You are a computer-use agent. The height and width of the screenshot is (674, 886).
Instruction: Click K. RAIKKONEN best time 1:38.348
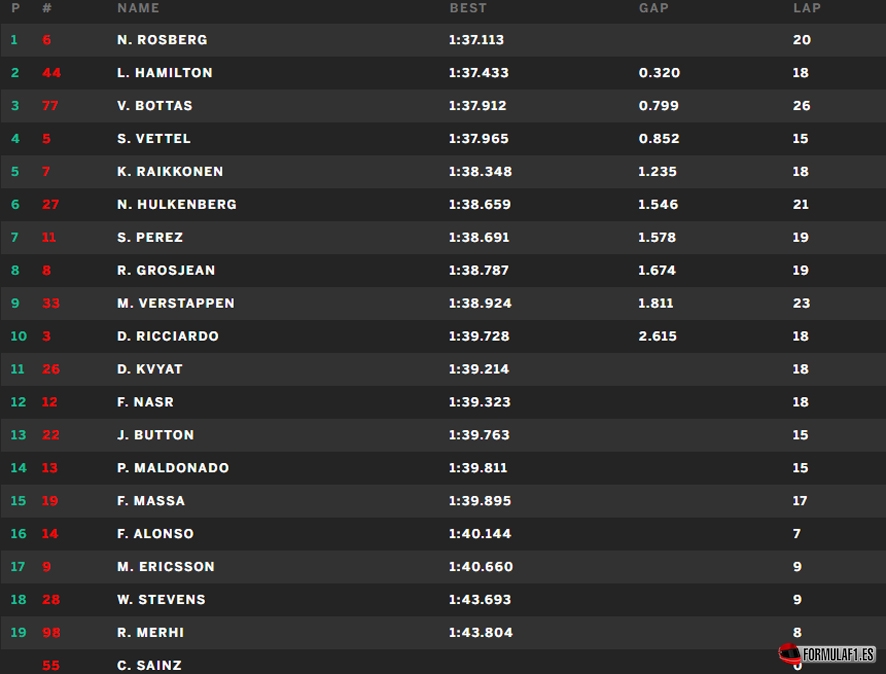tap(480, 171)
